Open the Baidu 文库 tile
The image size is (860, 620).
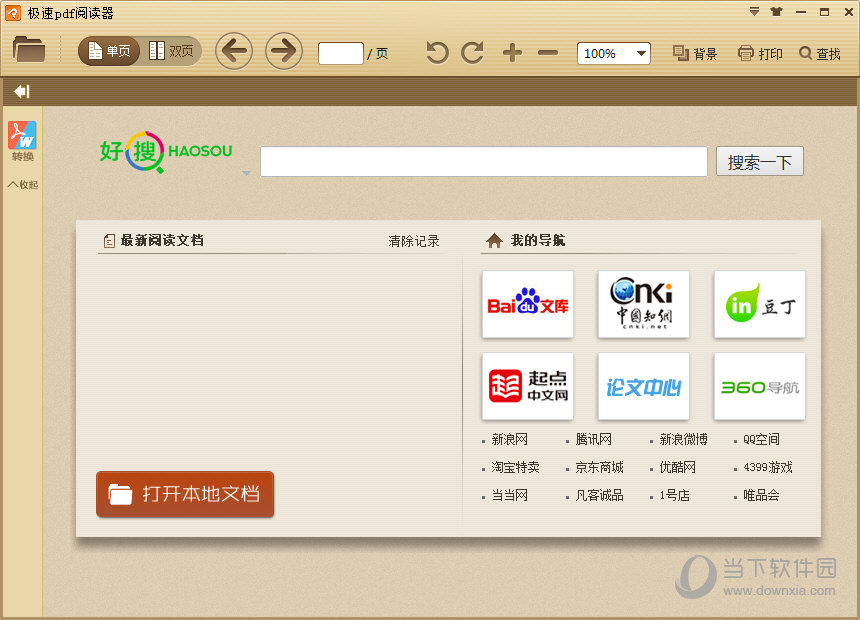pyautogui.click(x=528, y=304)
